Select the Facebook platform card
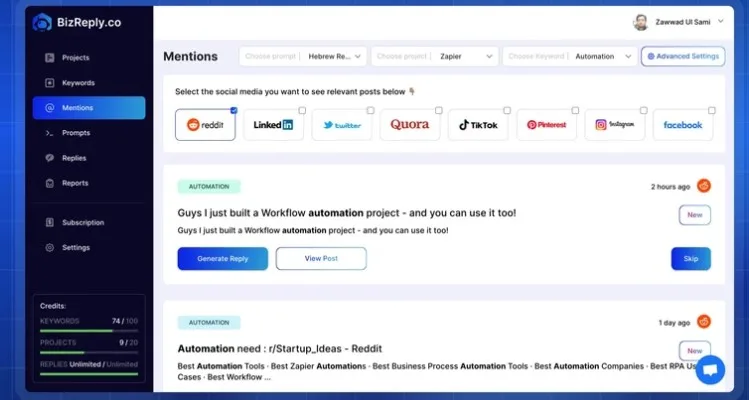The image size is (749, 400). point(683,125)
